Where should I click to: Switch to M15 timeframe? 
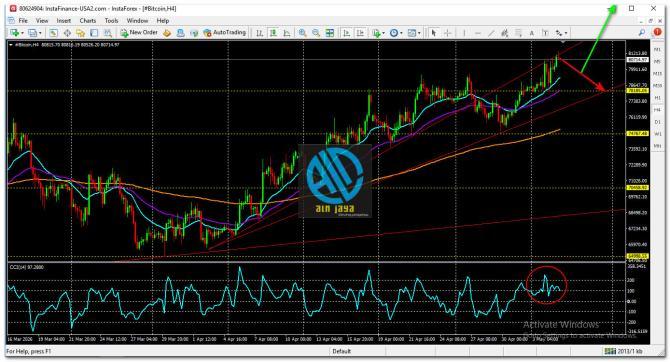pyautogui.click(x=658, y=74)
